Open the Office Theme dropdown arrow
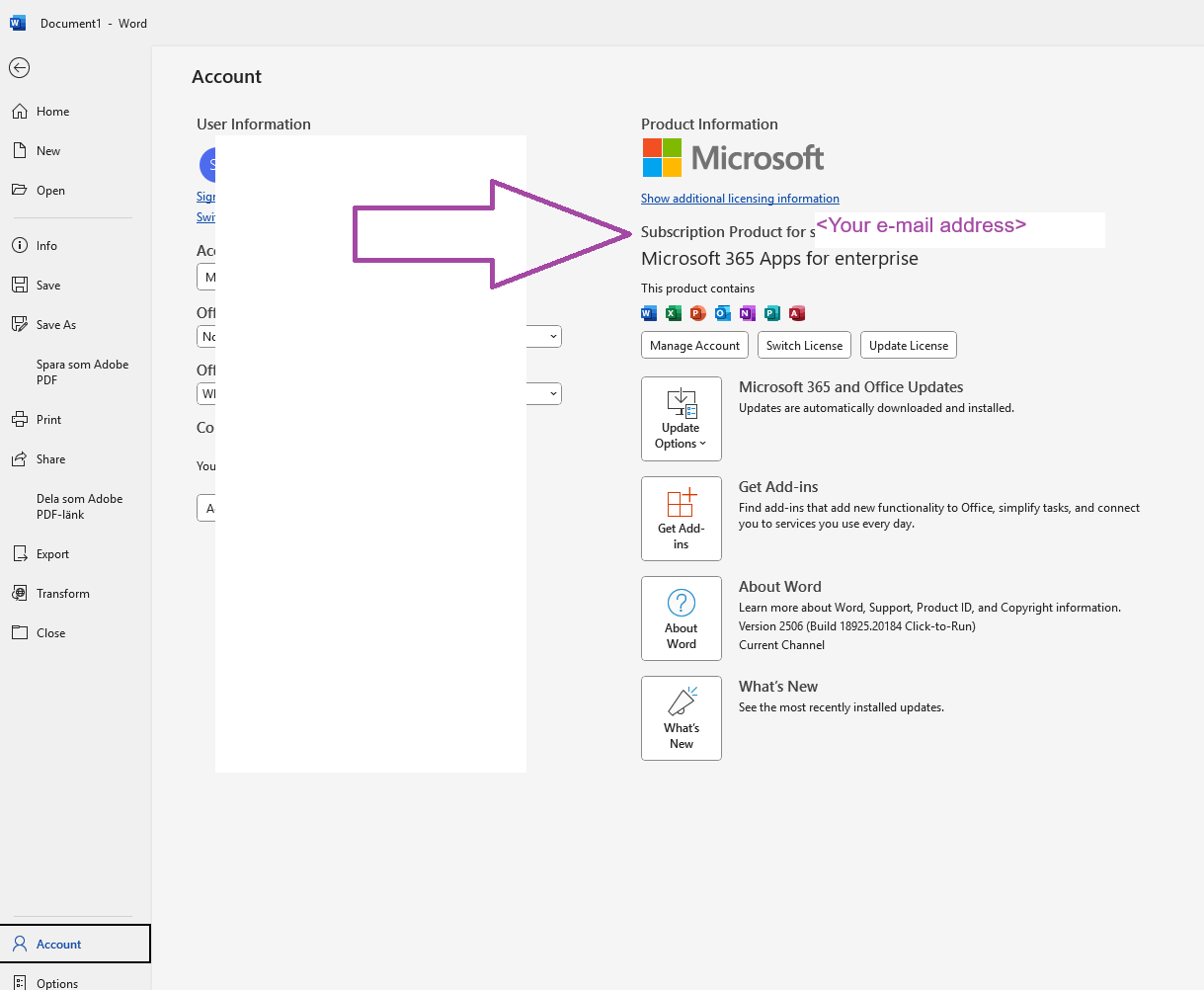This screenshot has height=990, width=1204. (x=553, y=393)
